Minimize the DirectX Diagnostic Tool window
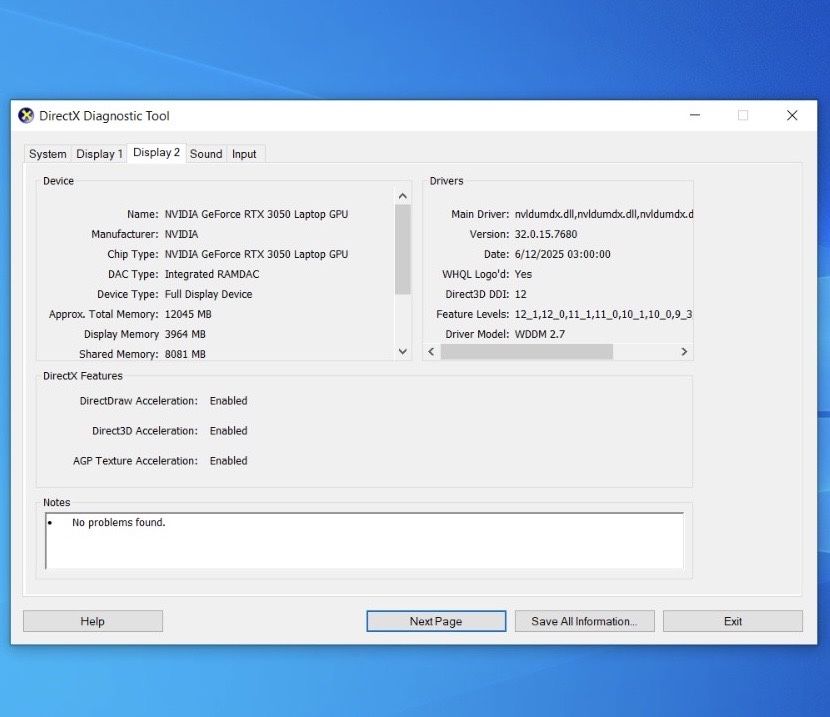 [695, 115]
